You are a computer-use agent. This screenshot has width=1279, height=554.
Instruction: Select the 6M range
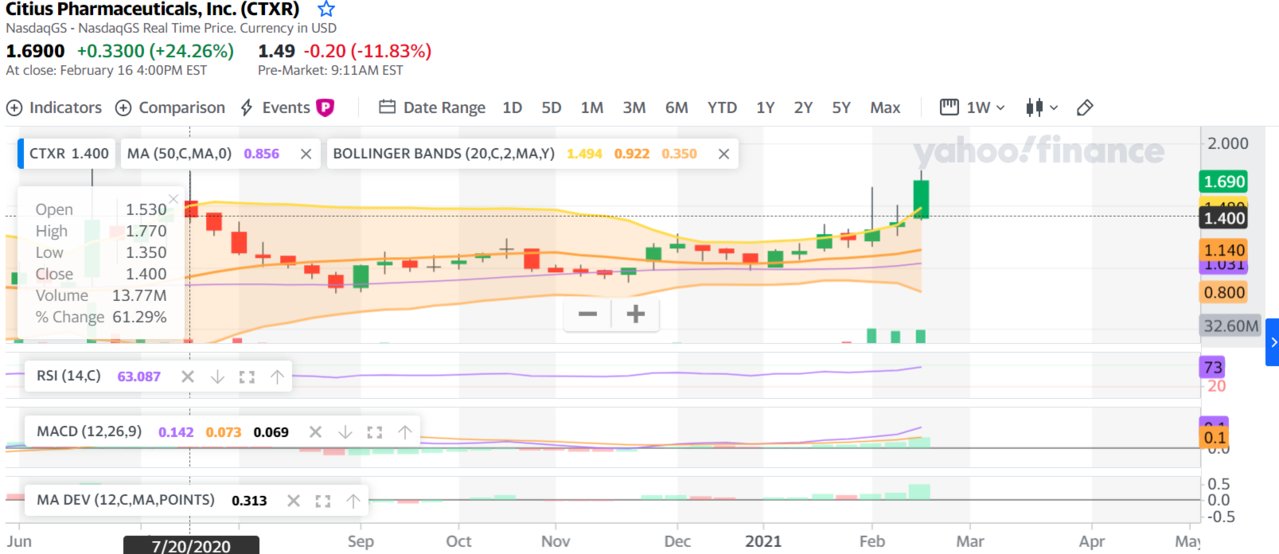pyautogui.click(x=677, y=107)
